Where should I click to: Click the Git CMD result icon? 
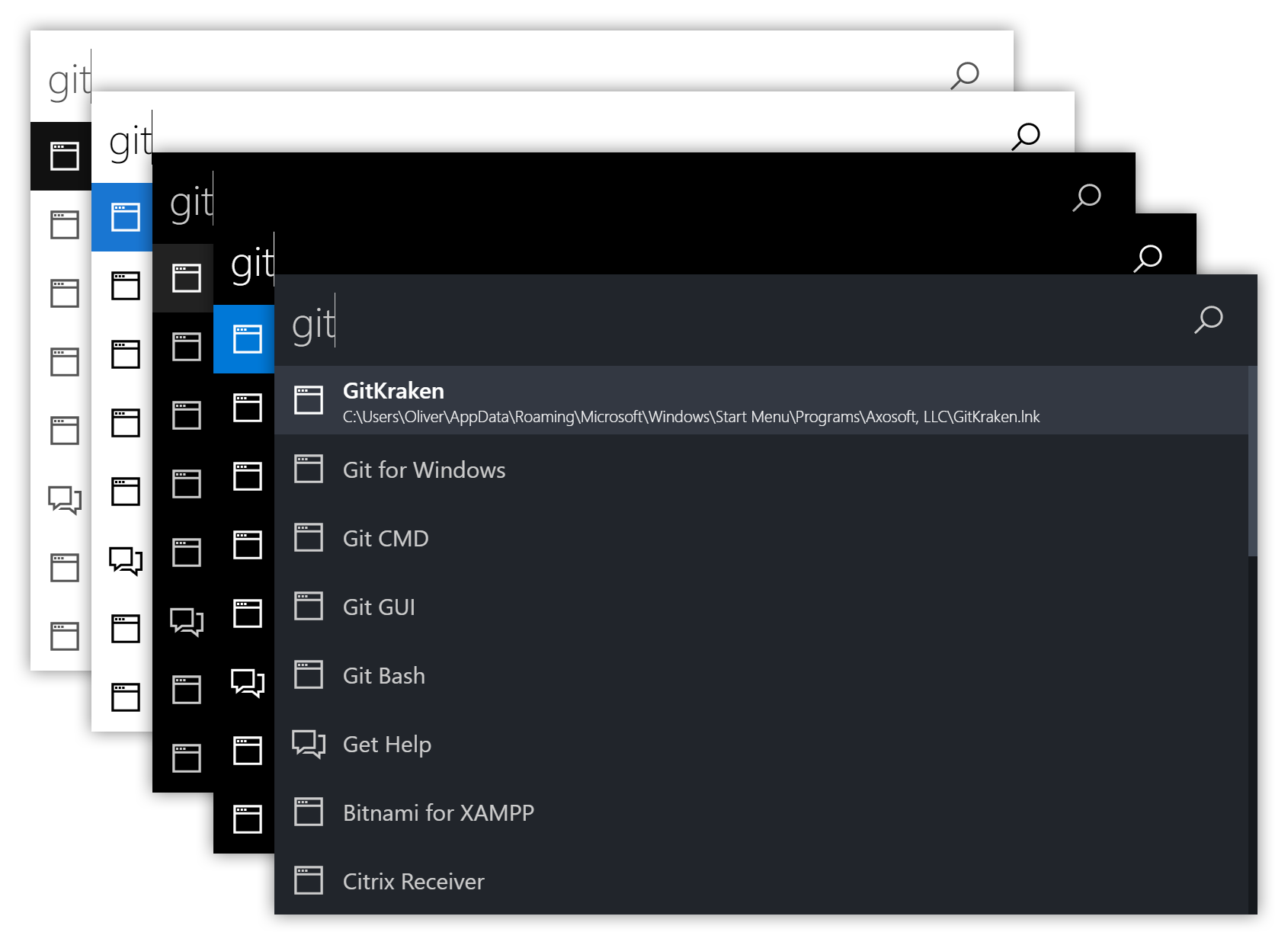(x=309, y=537)
